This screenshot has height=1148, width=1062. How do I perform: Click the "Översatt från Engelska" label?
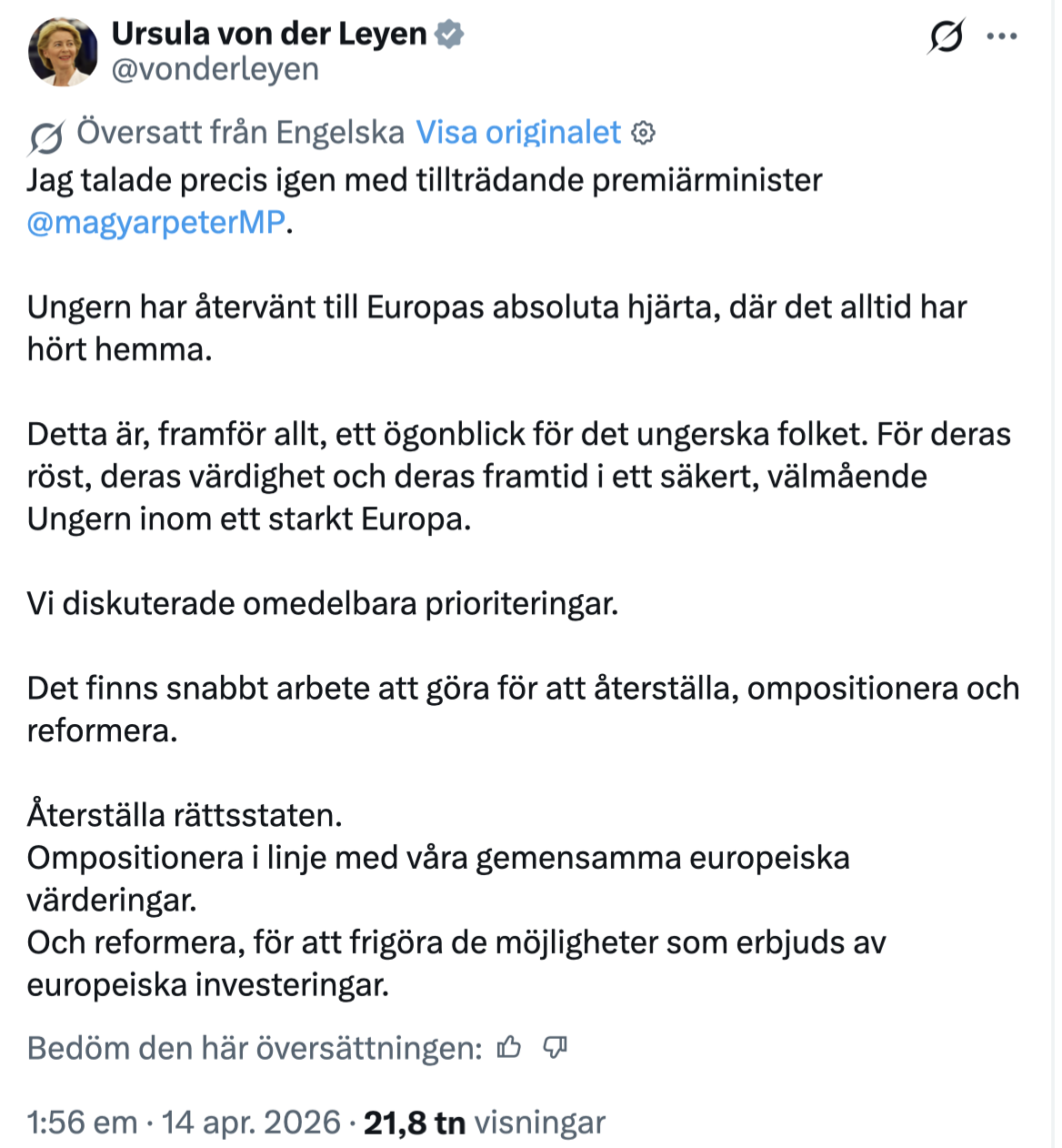(x=240, y=133)
